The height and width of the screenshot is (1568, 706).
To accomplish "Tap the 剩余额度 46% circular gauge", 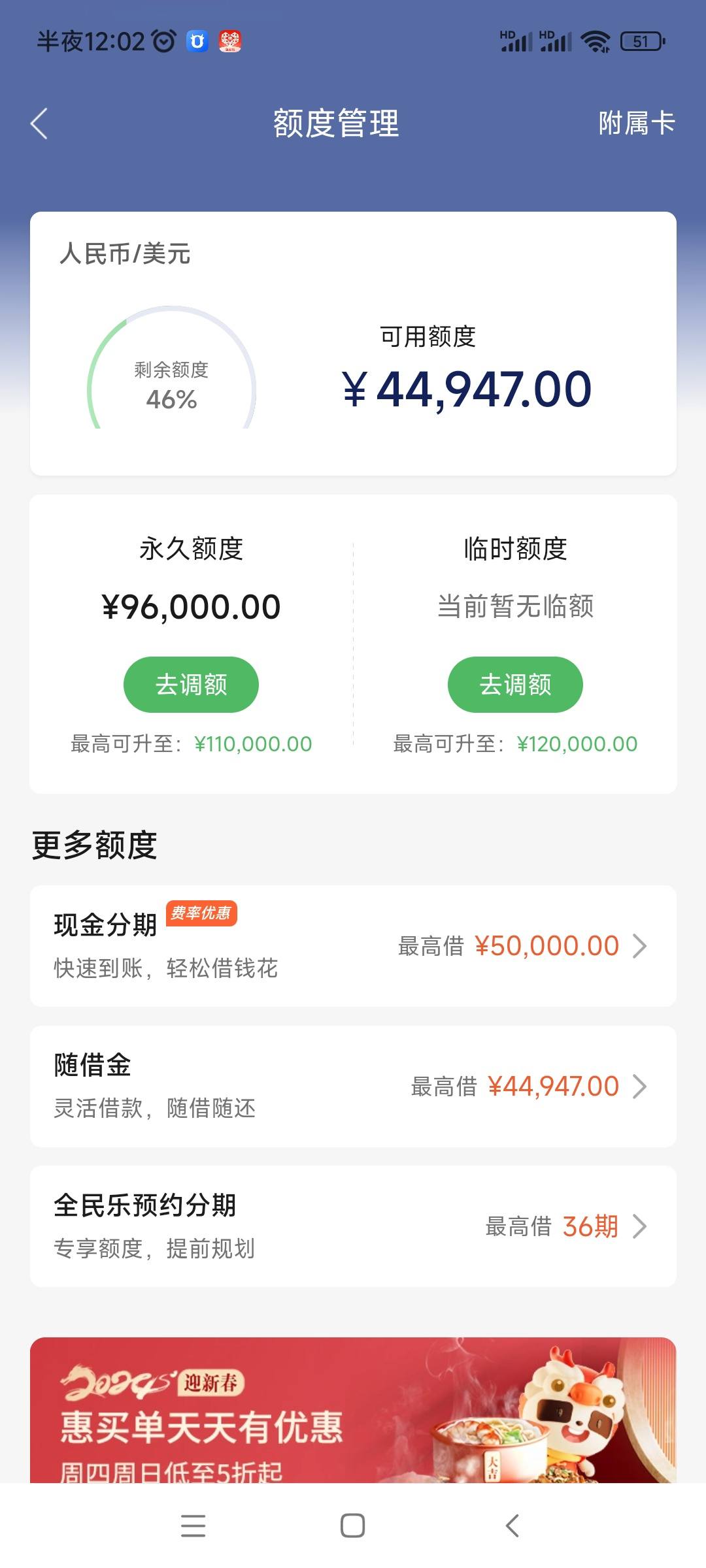I will click(x=171, y=368).
